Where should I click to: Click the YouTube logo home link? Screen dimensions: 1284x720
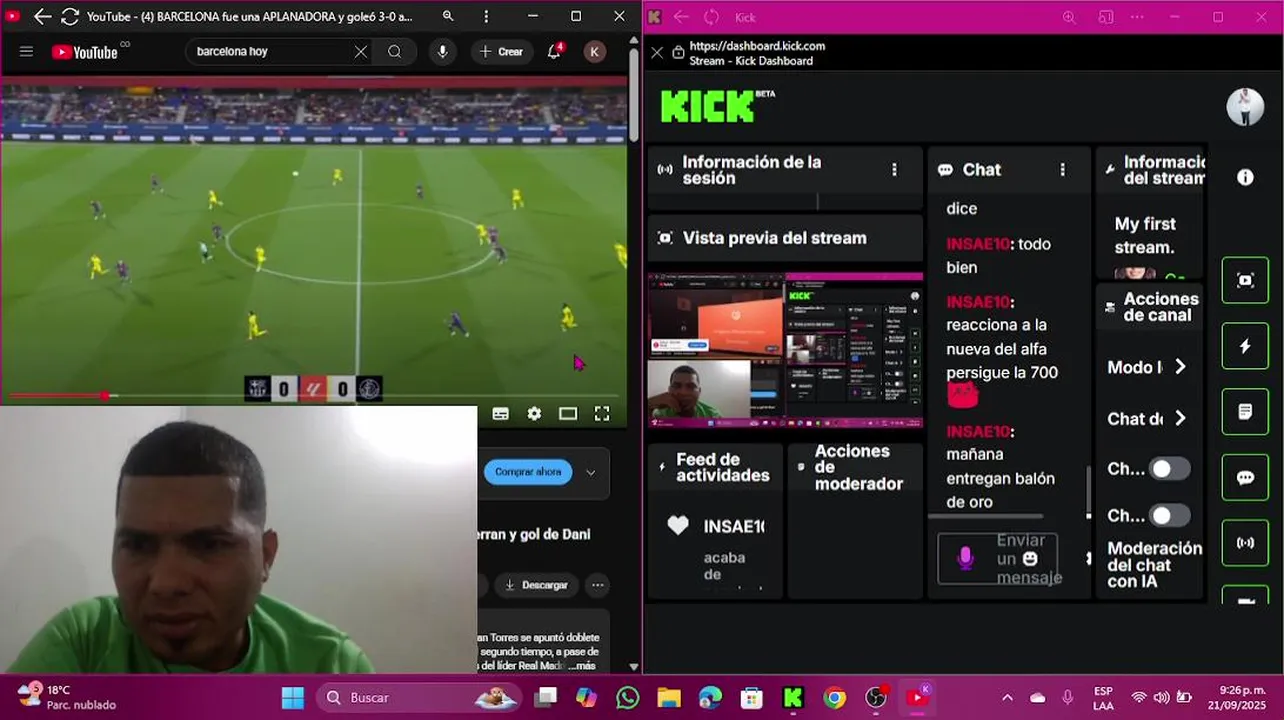tap(85, 52)
